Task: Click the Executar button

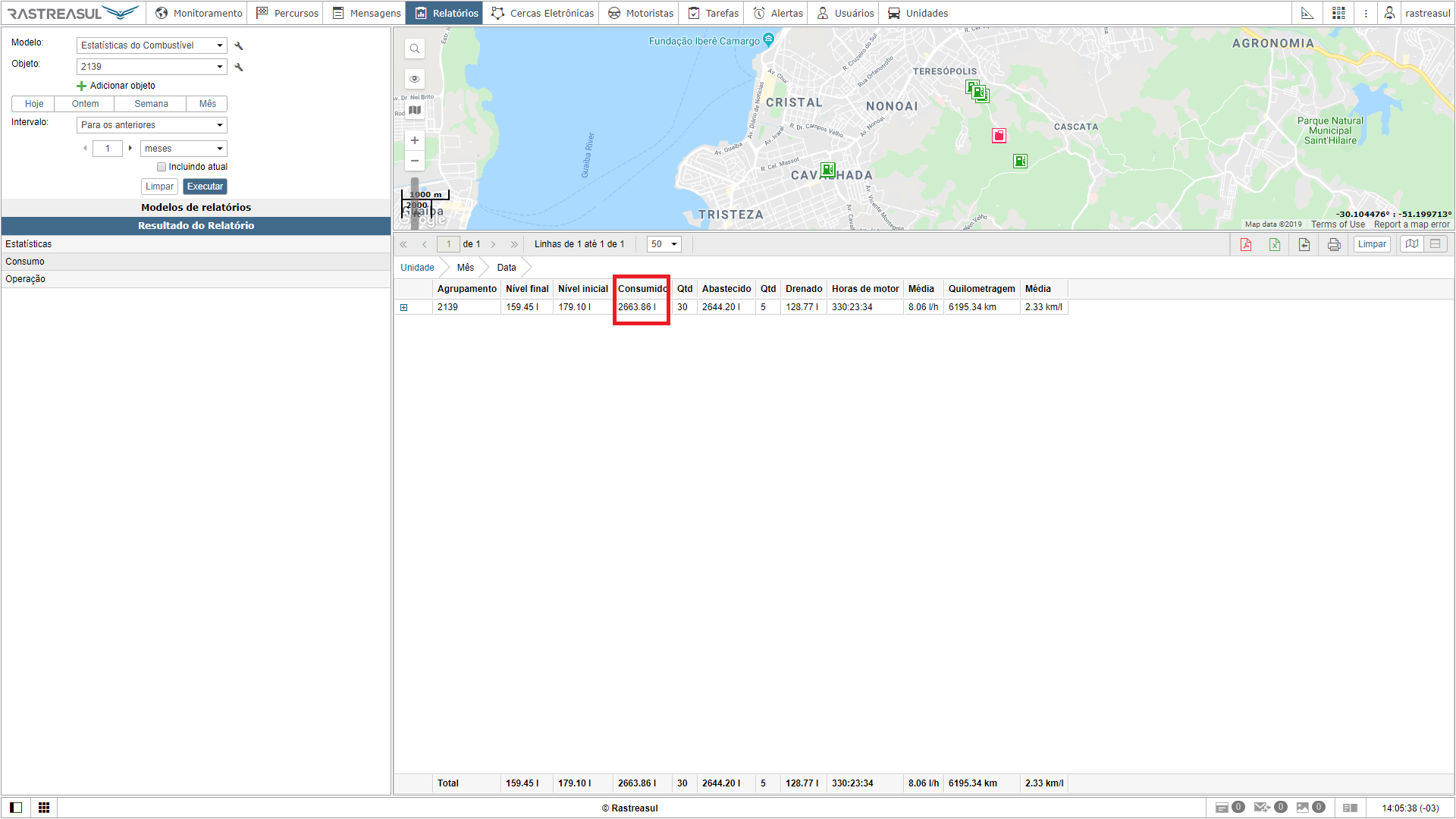Action: coord(205,187)
